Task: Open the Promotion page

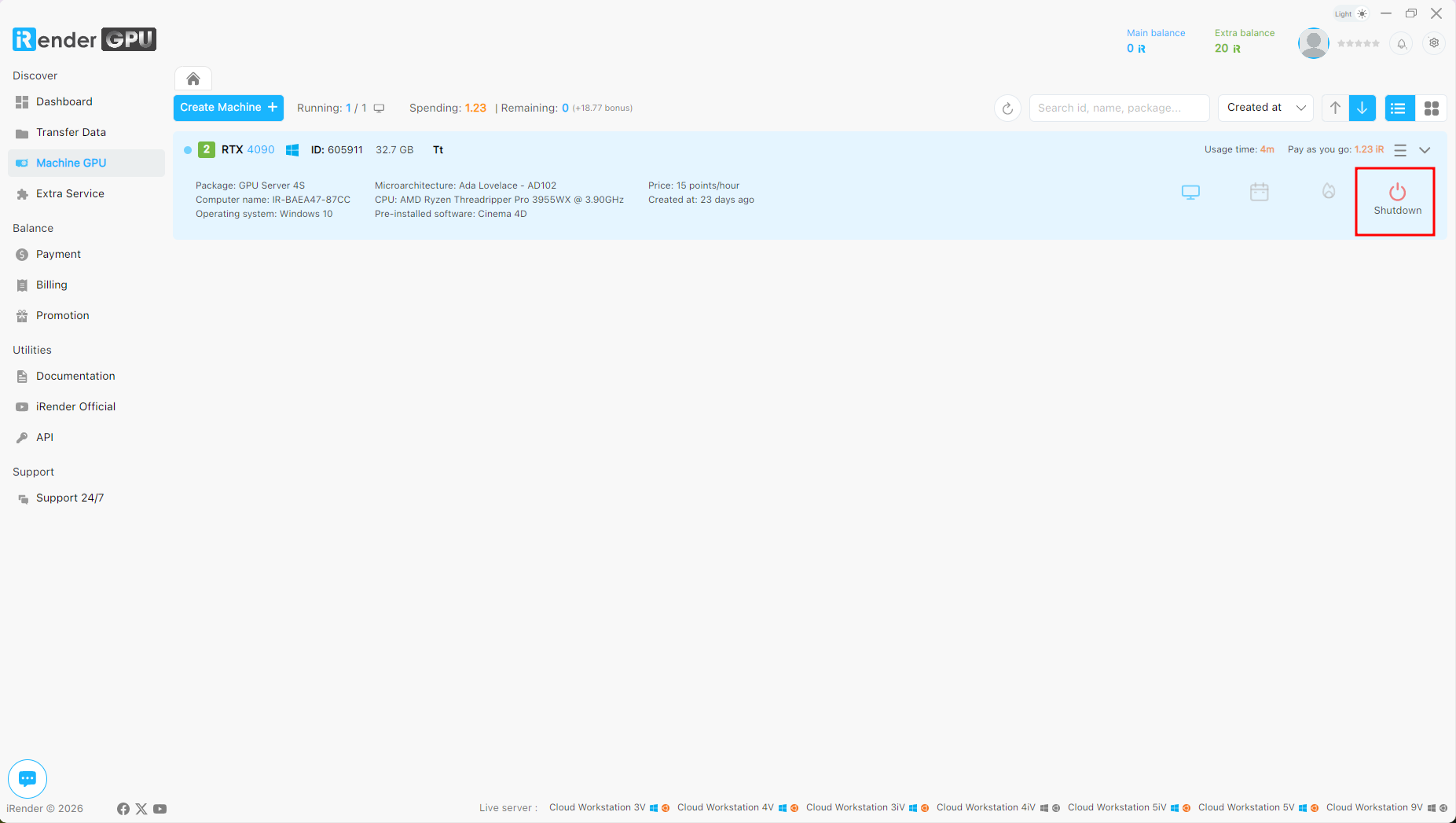Action: tap(86, 316)
